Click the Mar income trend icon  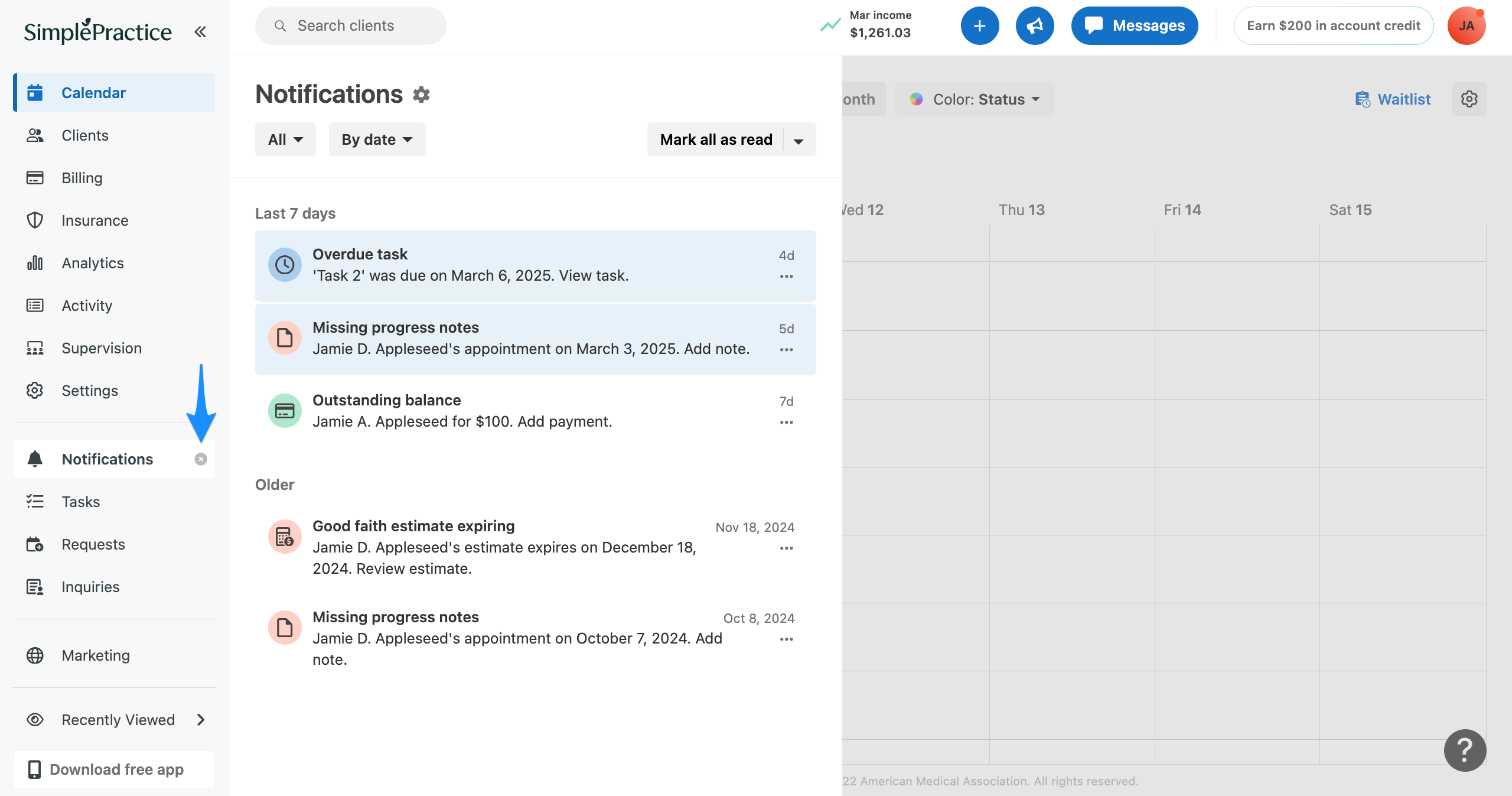(x=830, y=25)
